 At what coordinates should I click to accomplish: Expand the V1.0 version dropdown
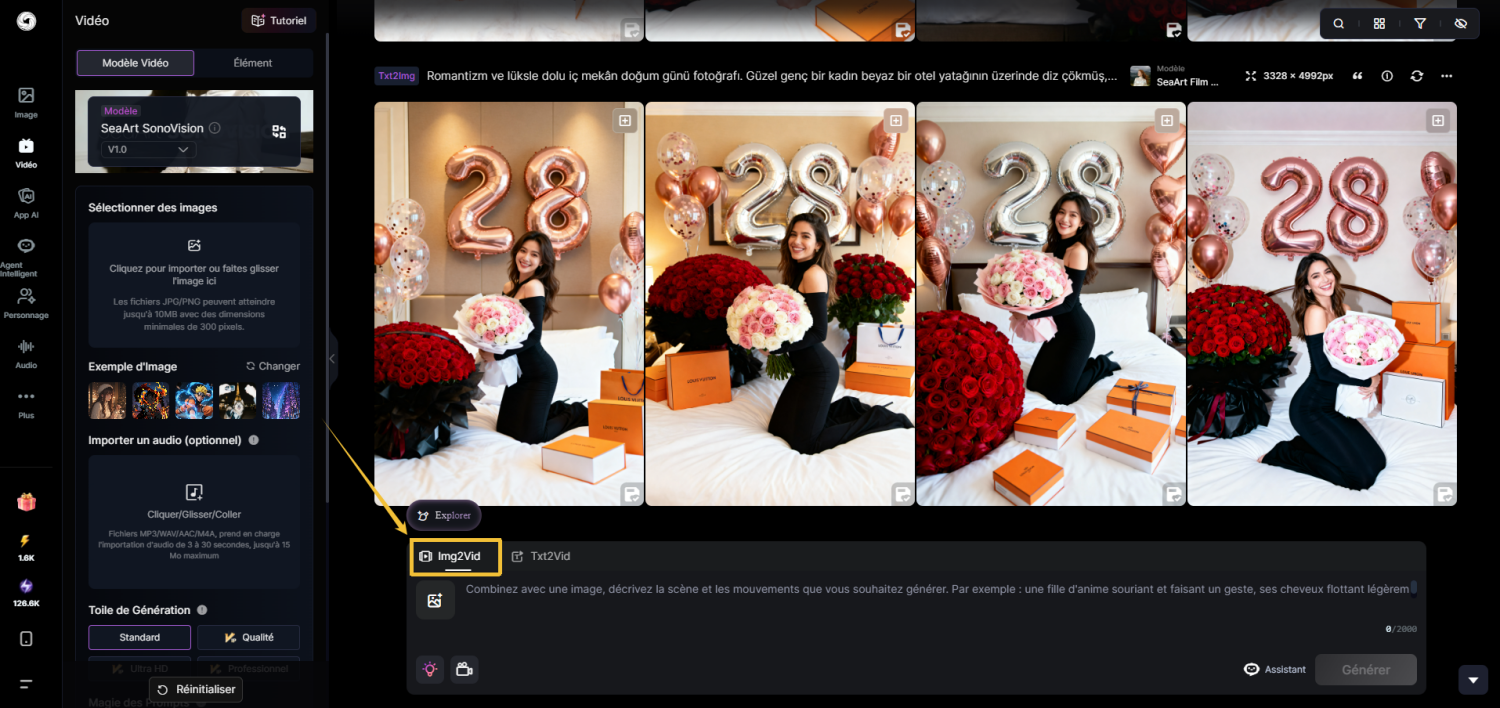(148, 149)
